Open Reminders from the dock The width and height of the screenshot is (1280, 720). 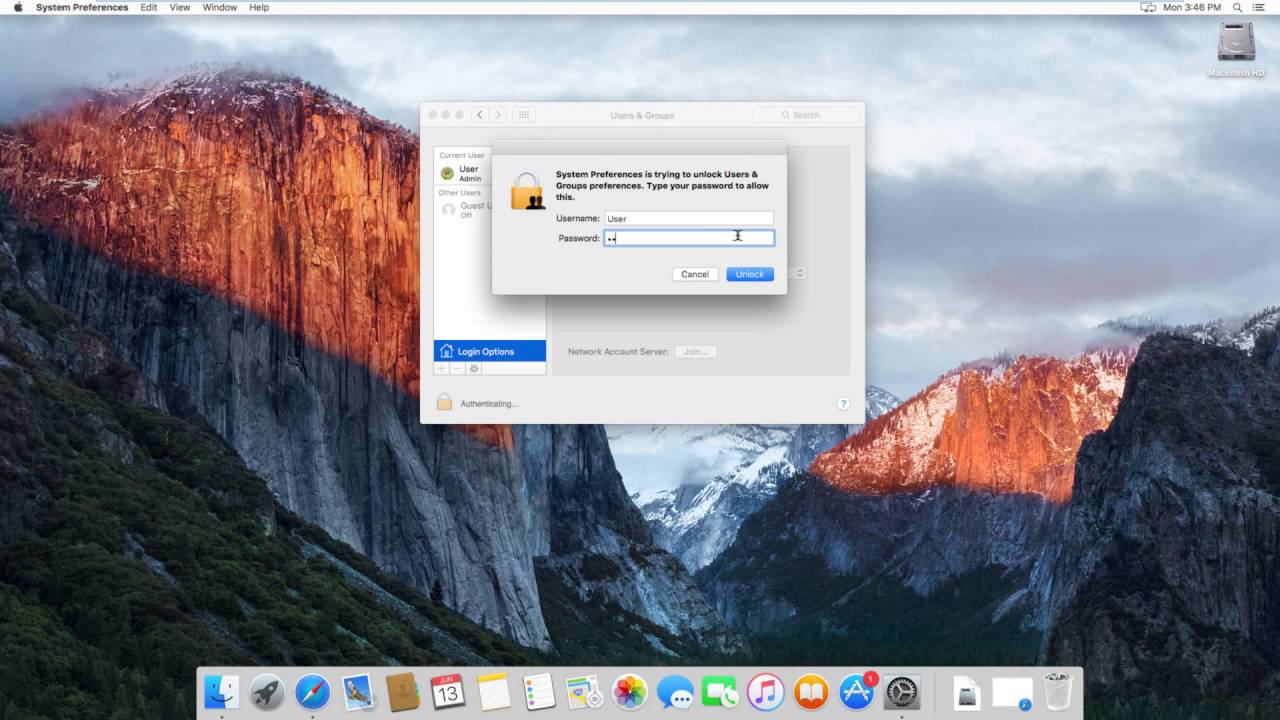[x=539, y=692]
